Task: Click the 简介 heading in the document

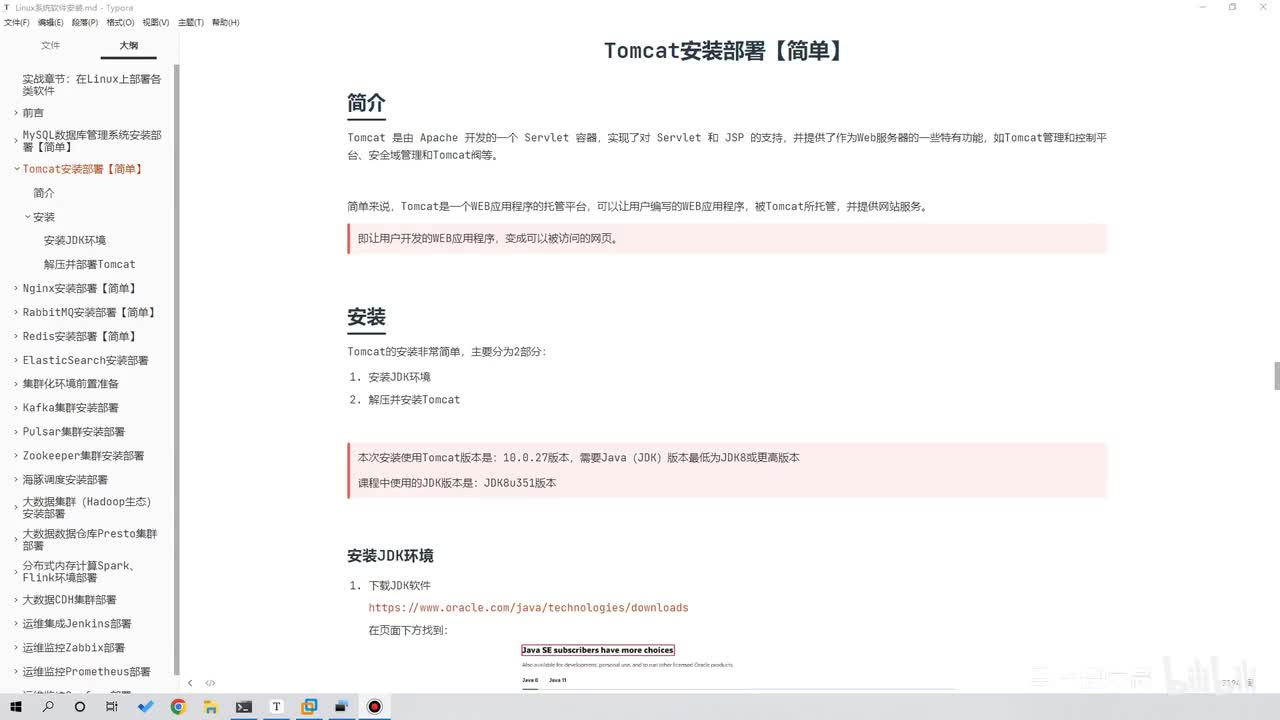Action: point(366,103)
